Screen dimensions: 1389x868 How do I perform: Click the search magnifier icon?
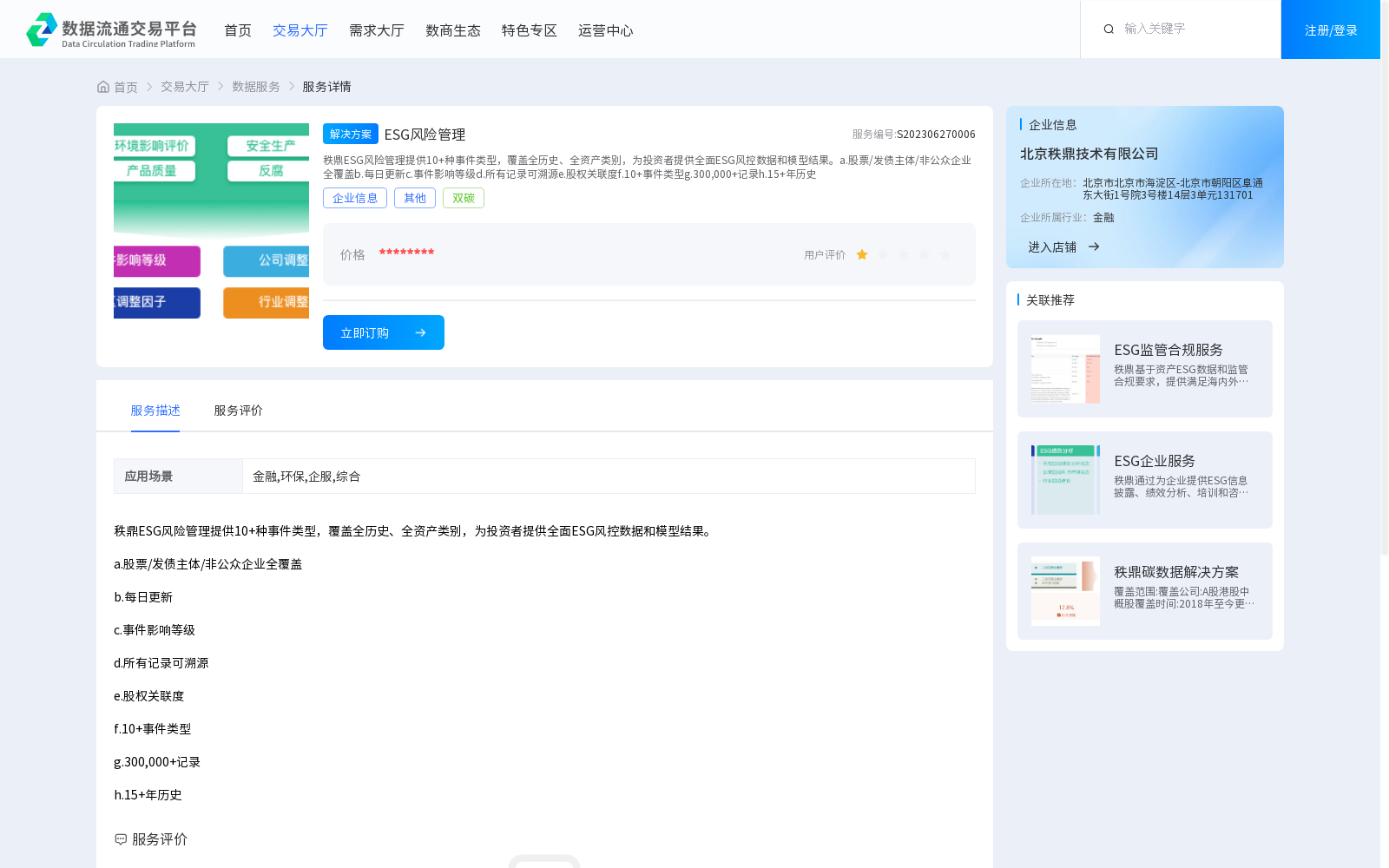click(x=1109, y=30)
